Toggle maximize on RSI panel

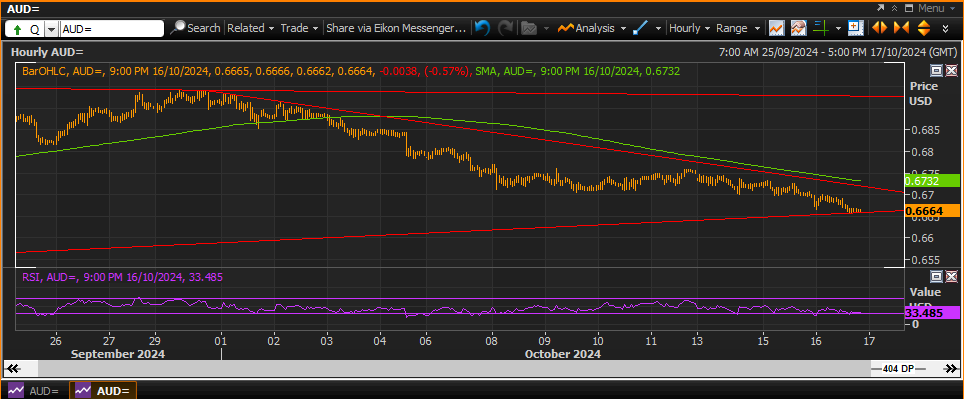pos(937,276)
